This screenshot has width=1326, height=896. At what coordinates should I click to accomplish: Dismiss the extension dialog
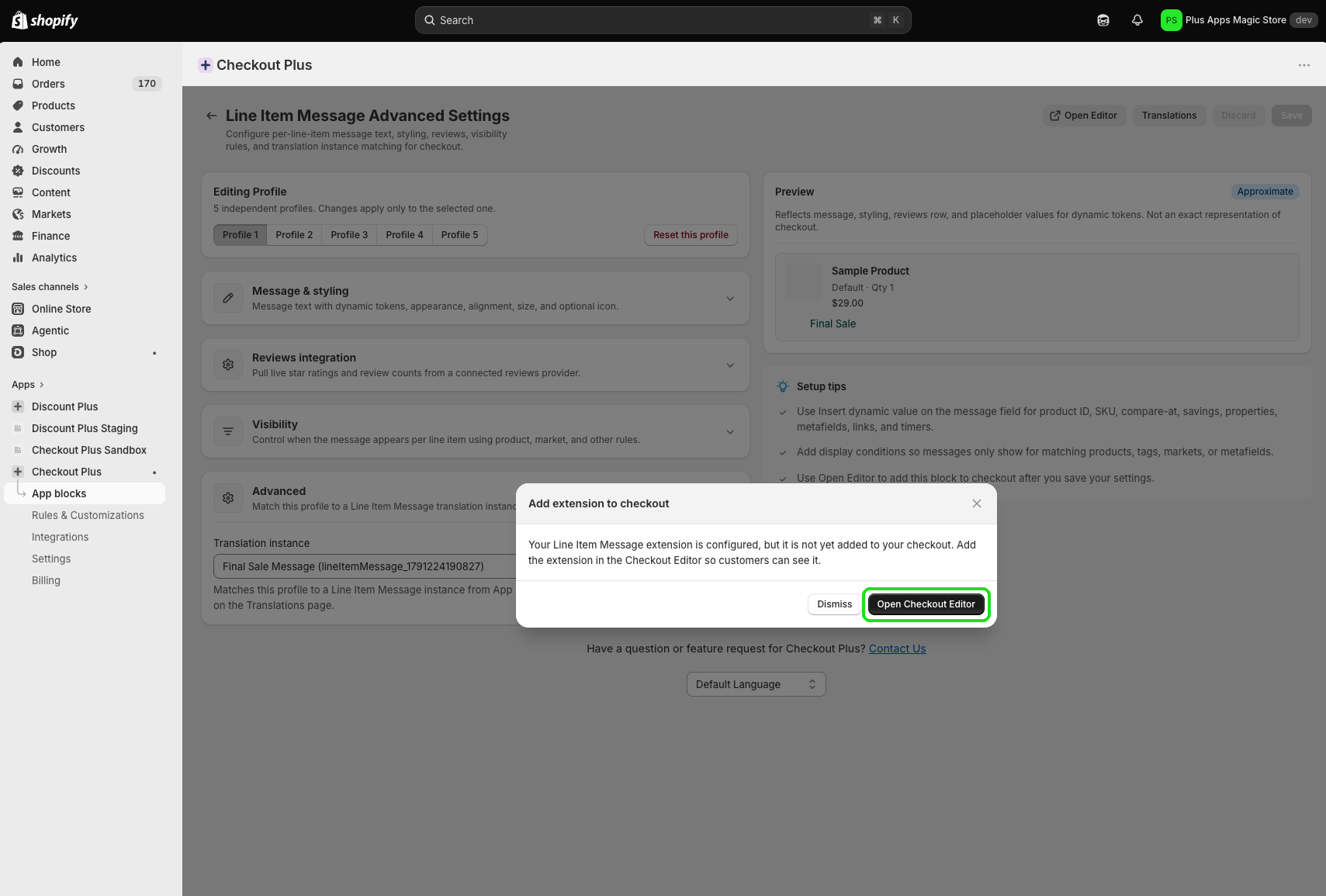pos(834,604)
